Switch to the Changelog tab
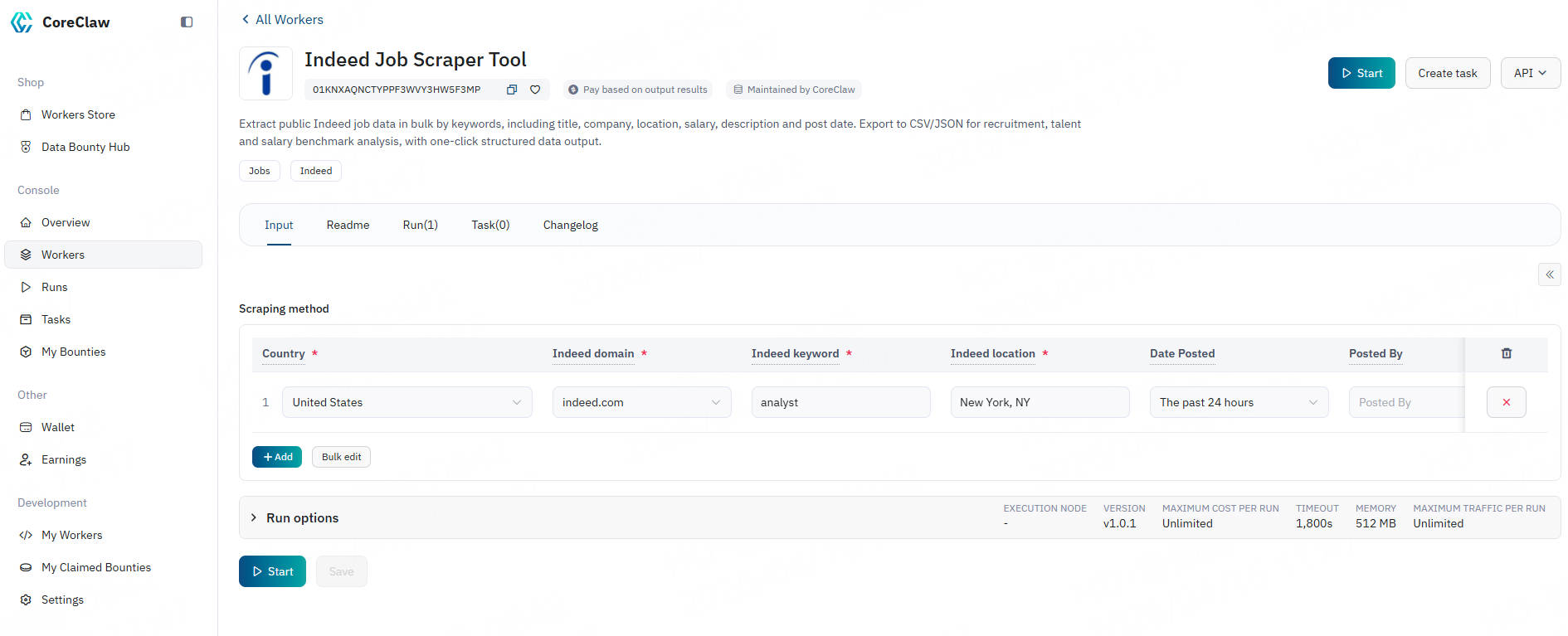 (x=570, y=225)
